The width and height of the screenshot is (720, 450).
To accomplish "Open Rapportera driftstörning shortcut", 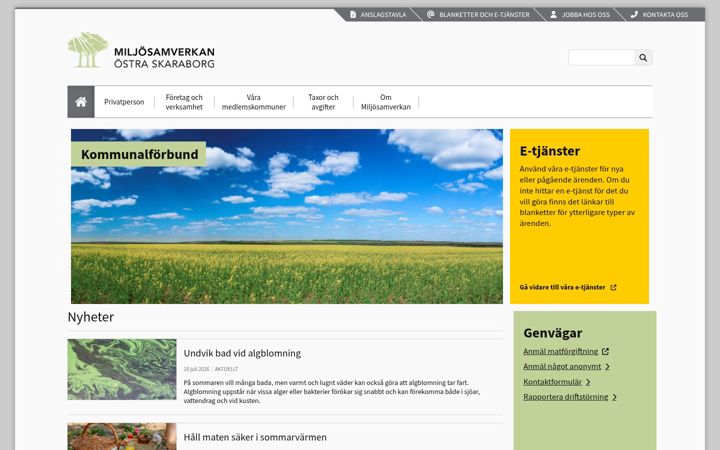I will (566, 397).
